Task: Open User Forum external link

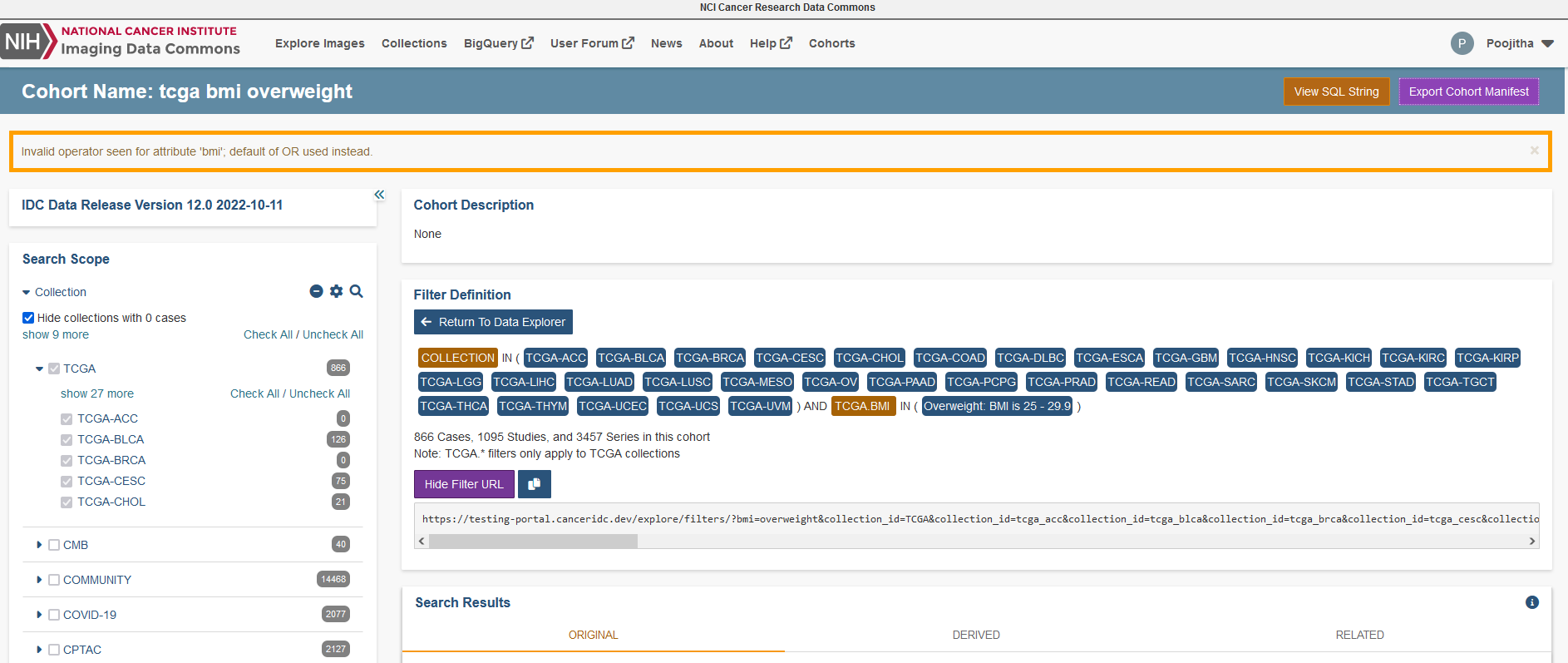Action: pos(592,43)
